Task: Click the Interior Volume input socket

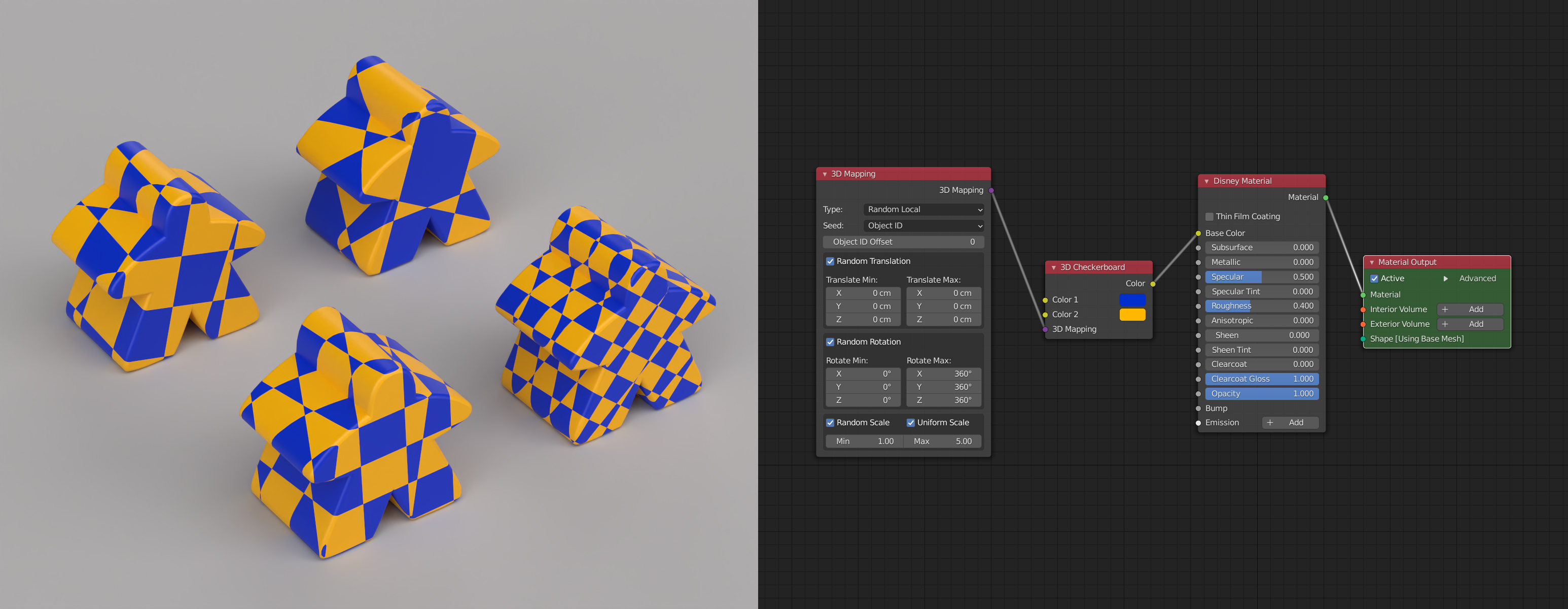Action: pos(1363,310)
